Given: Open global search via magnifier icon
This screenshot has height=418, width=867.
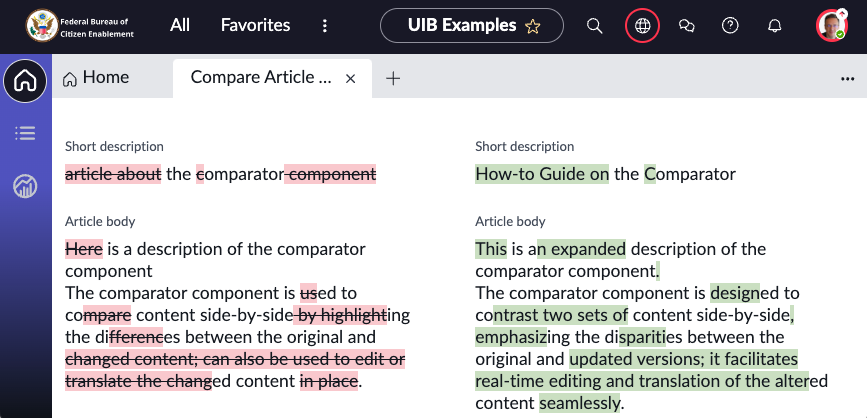Looking at the screenshot, I should click(594, 25).
